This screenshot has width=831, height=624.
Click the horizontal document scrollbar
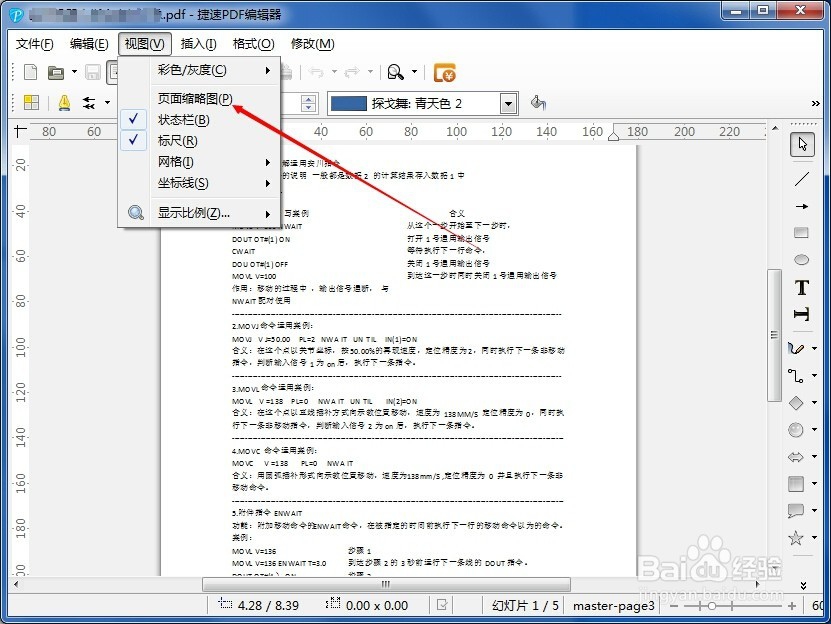click(385, 584)
